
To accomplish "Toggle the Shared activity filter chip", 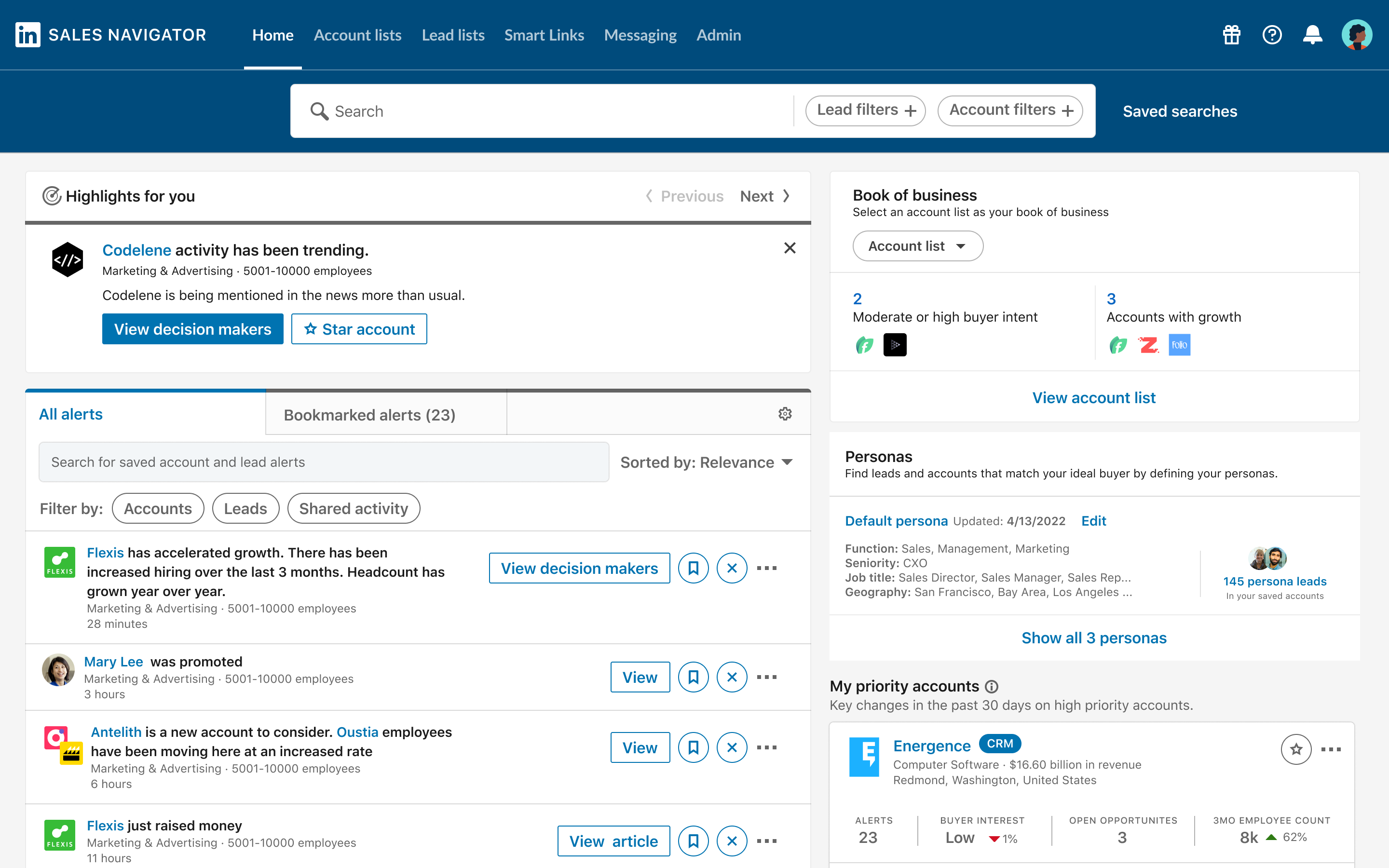I will click(x=354, y=509).
